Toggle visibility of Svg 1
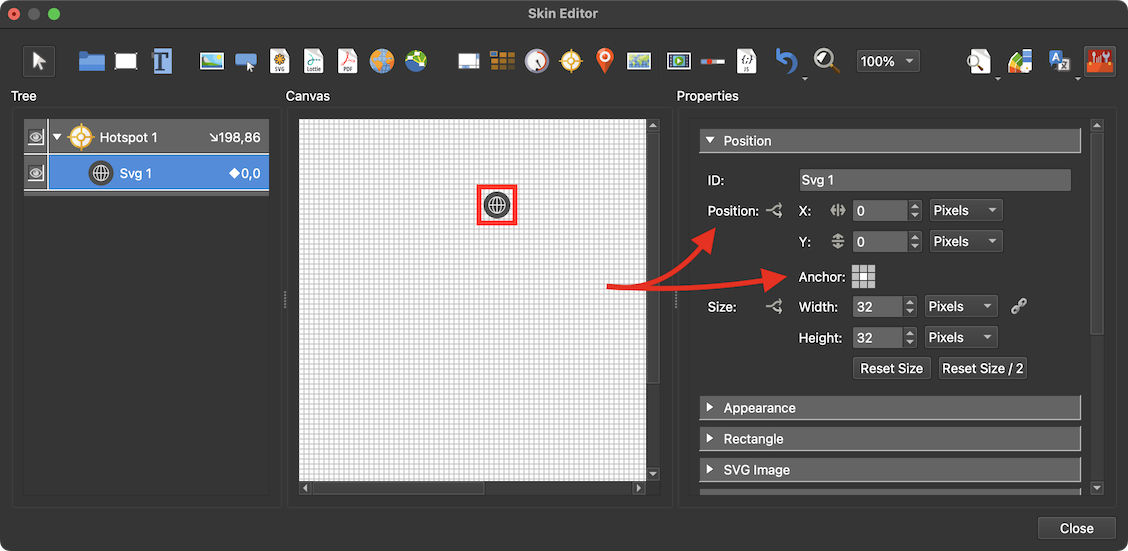1128x551 pixels. pyautogui.click(x=36, y=173)
